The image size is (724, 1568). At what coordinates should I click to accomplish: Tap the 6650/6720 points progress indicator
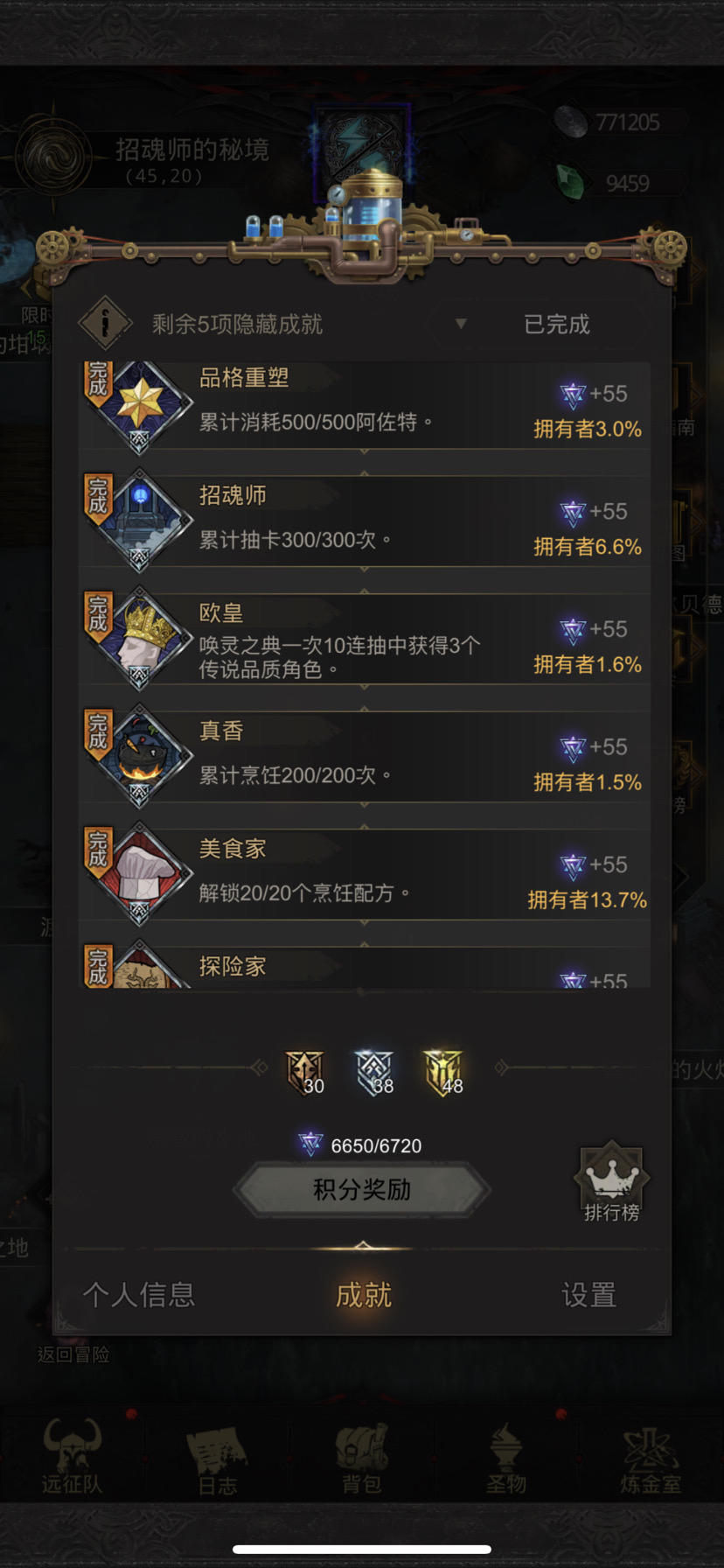click(360, 1144)
